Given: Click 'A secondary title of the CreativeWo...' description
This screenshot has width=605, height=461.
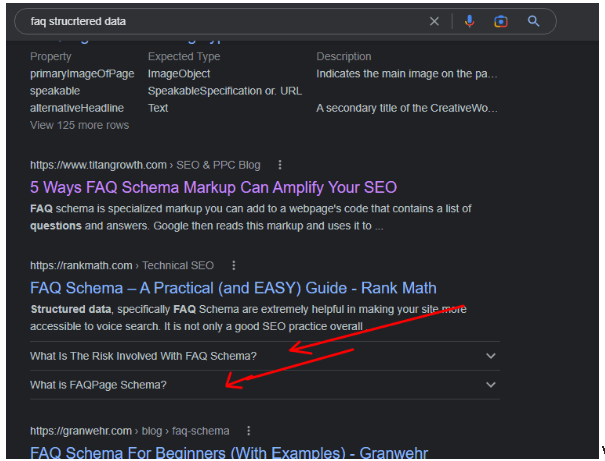Looking at the screenshot, I should pos(407,108).
